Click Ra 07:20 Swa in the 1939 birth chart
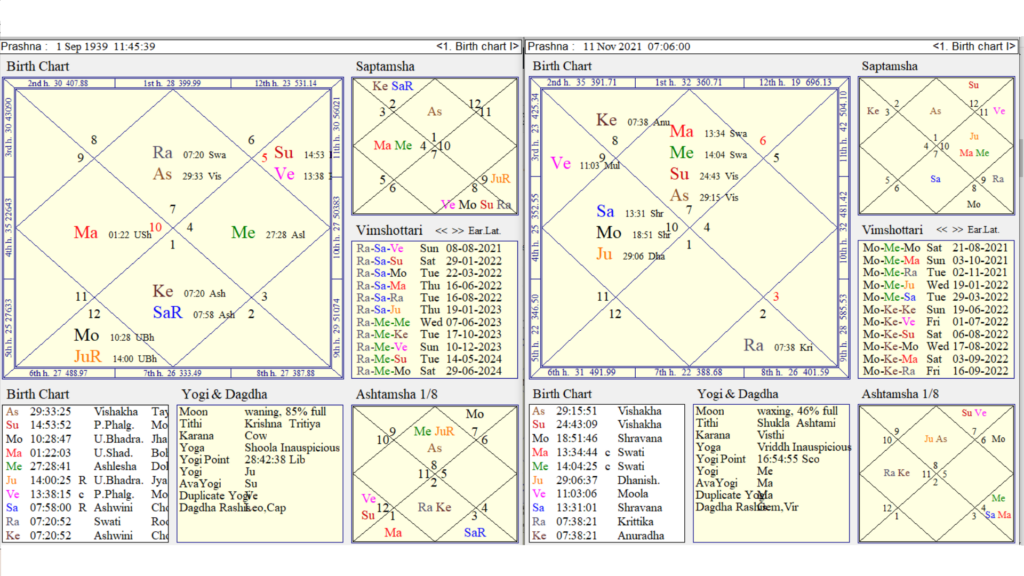The height and width of the screenshot is (576, 1024). [x=189, y=153]
